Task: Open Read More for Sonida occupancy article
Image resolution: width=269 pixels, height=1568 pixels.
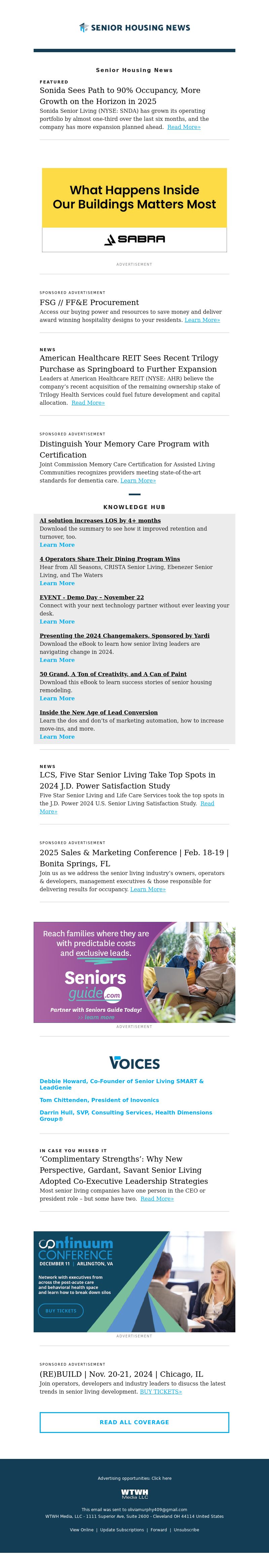Action: pos(183,127)
